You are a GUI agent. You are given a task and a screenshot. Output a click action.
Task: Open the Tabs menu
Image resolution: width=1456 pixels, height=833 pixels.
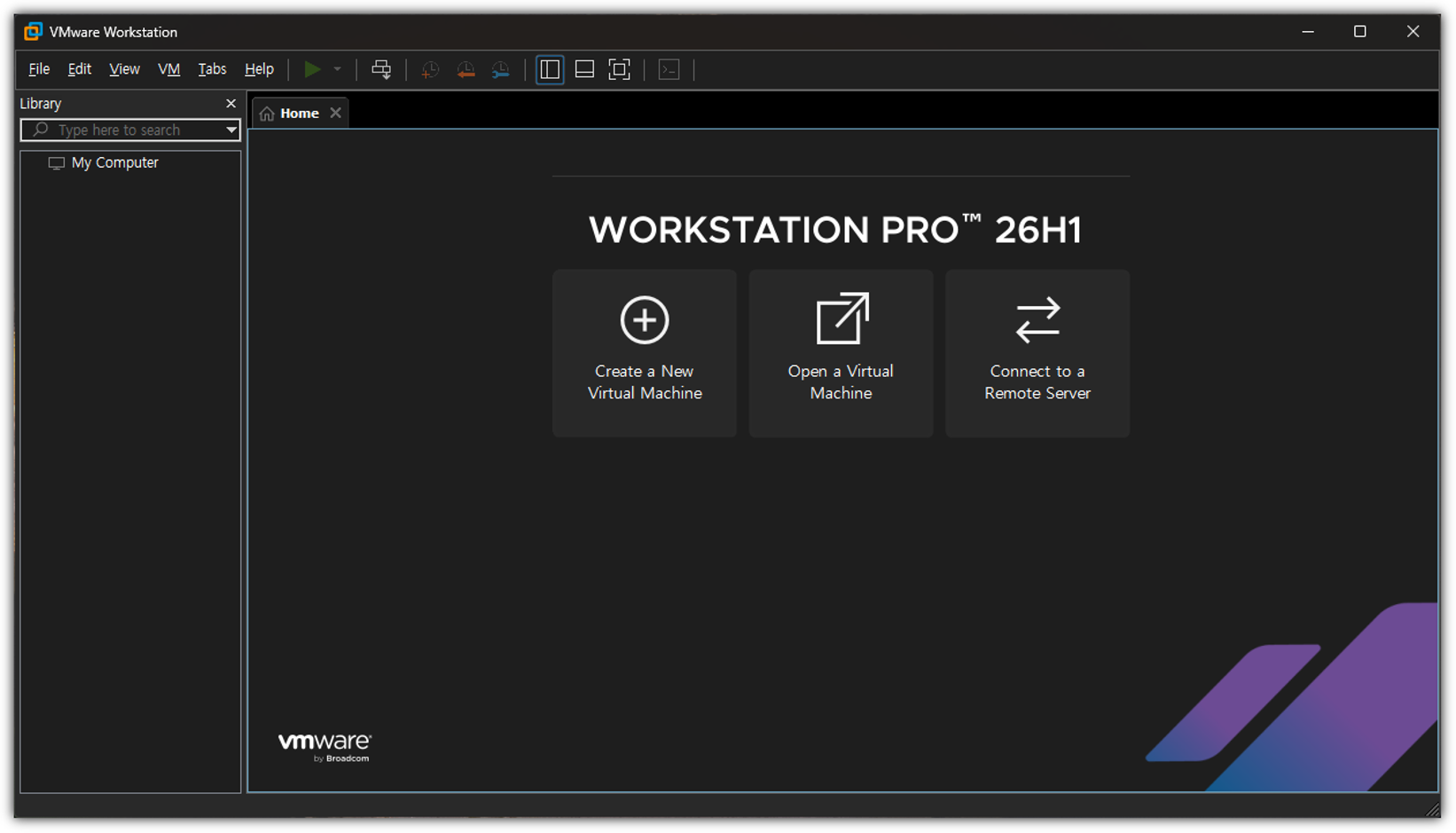(212, 69)
